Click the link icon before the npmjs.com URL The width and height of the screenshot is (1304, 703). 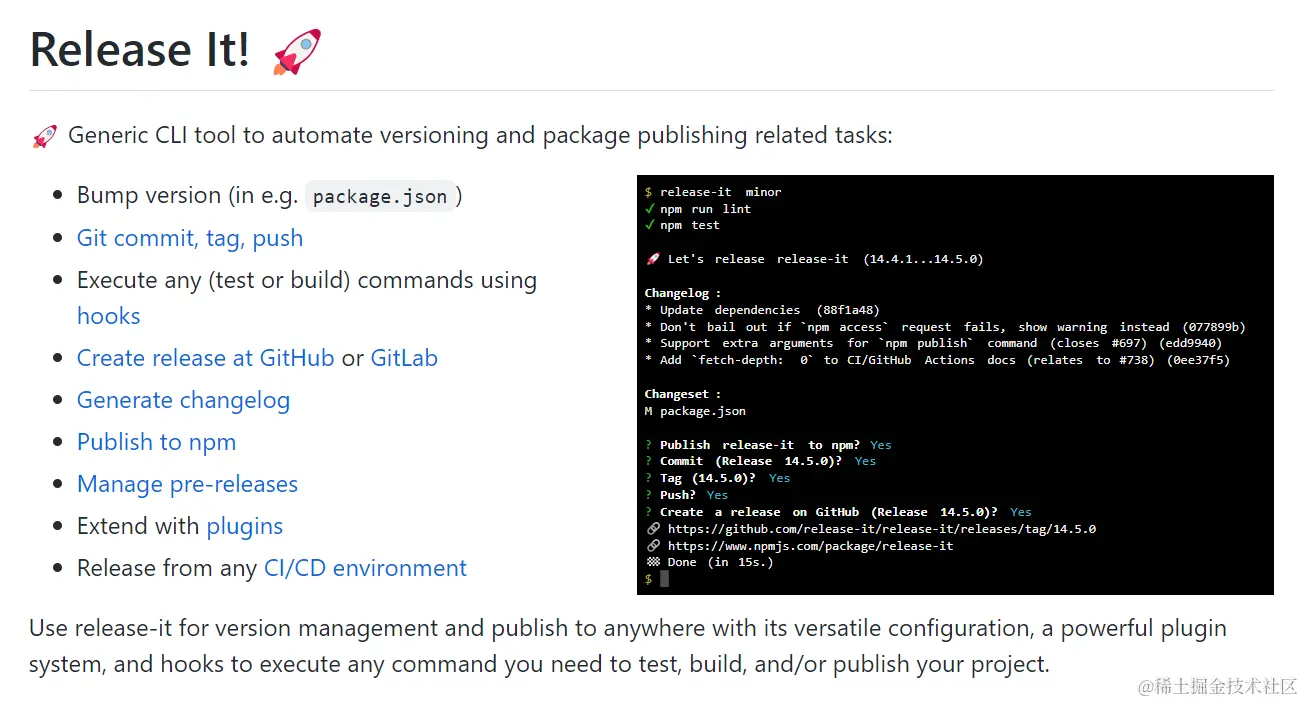click(653, 546)
